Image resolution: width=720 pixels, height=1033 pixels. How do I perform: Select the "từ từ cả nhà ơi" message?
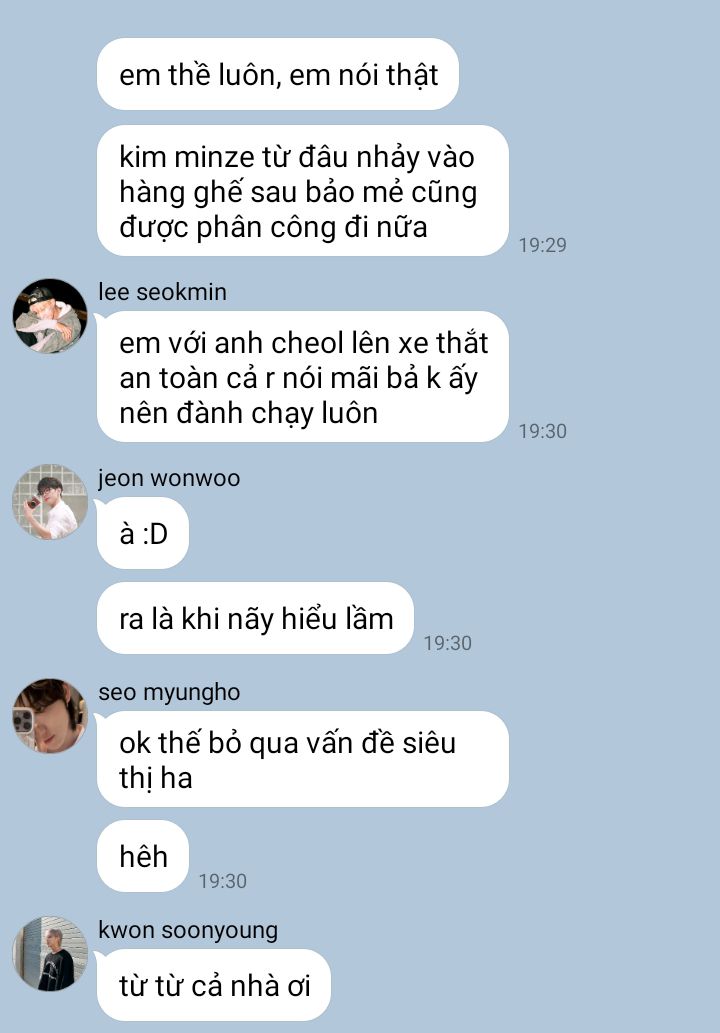point(214,985)
